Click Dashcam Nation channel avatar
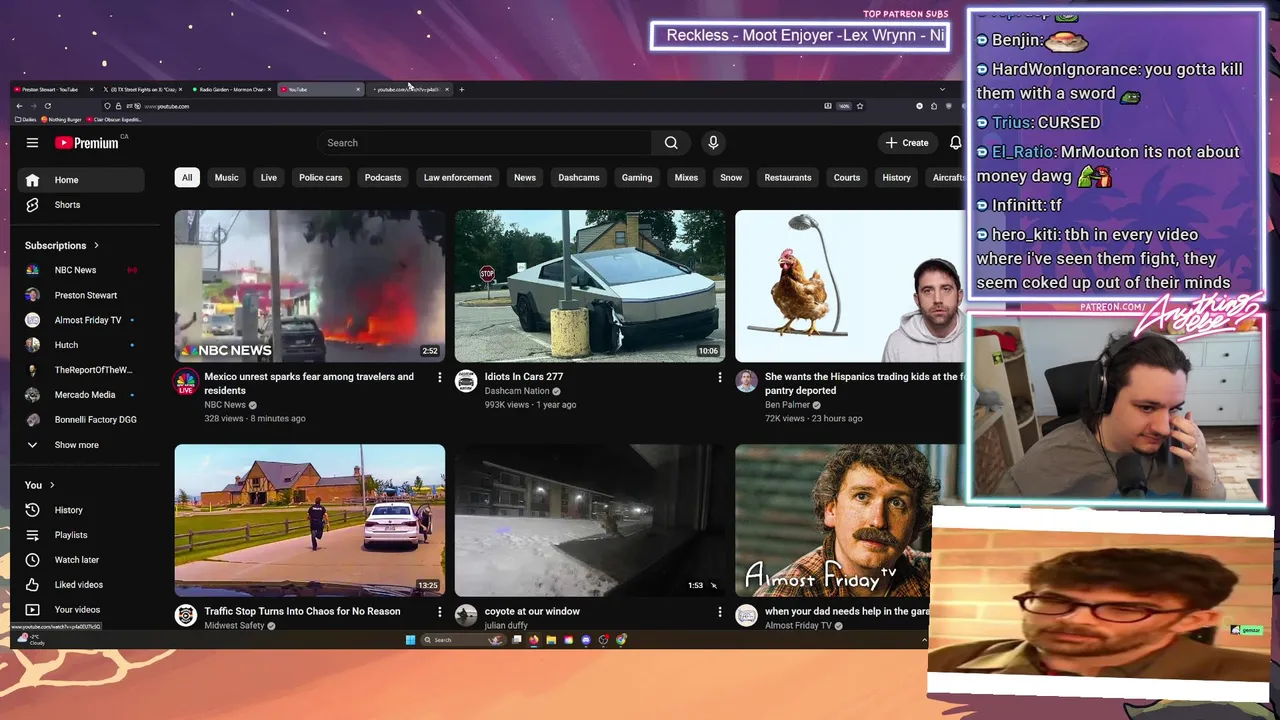The width and height of the screenshot is (1280, 720). click(466, 381)
